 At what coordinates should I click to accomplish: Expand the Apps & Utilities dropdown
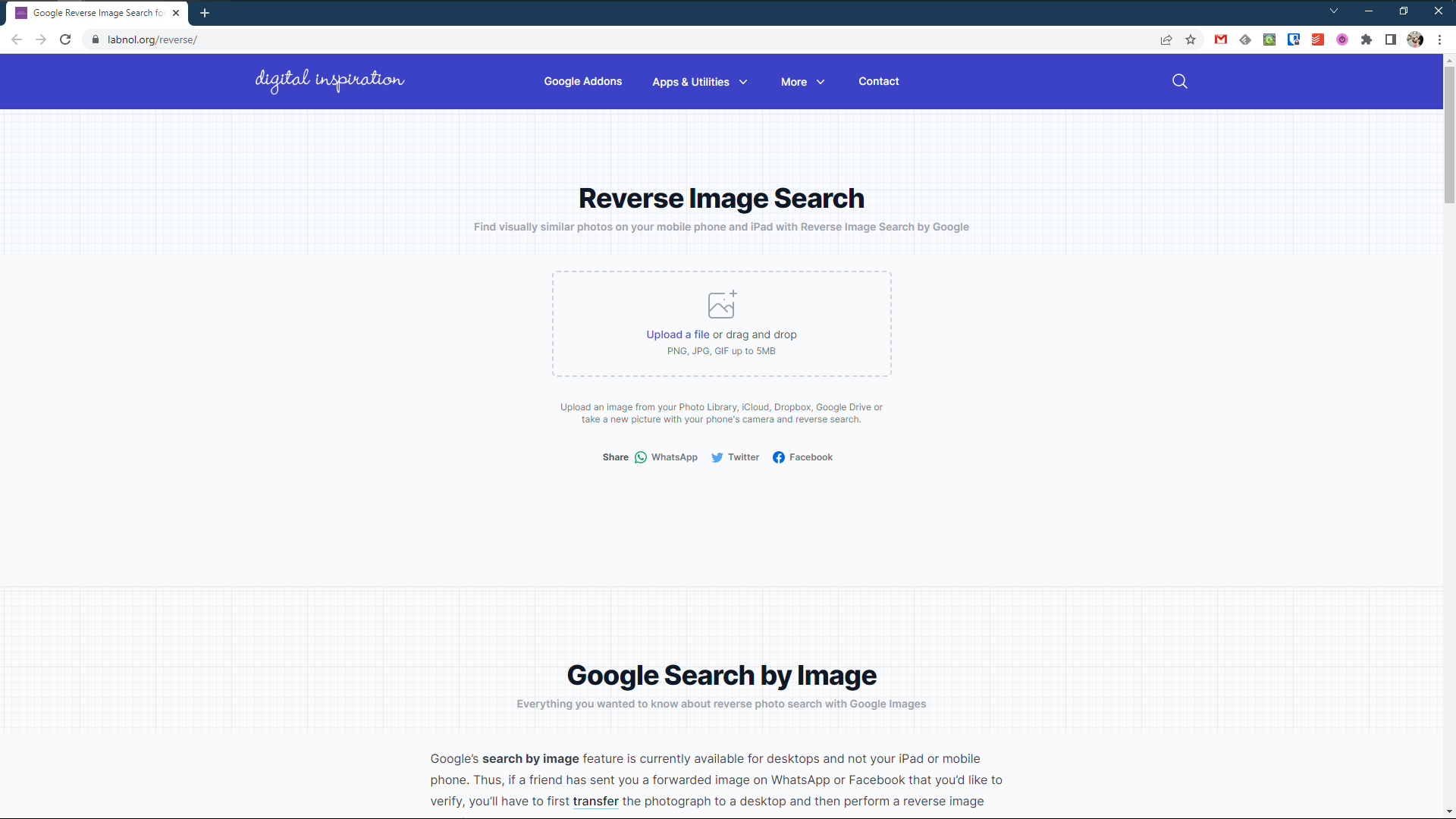click(x=699, y=82)
